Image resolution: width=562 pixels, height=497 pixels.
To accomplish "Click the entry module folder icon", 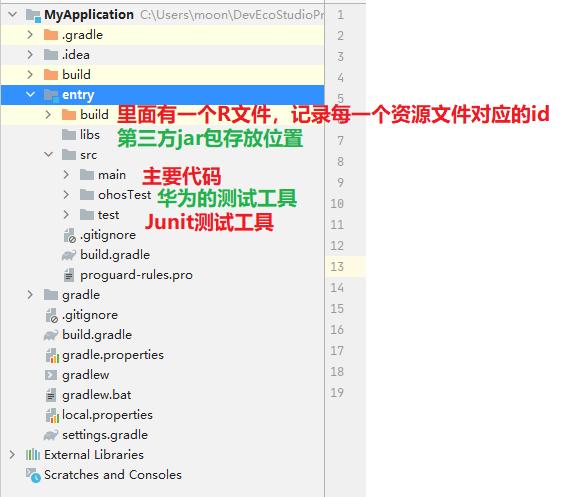I will [51, 95].
